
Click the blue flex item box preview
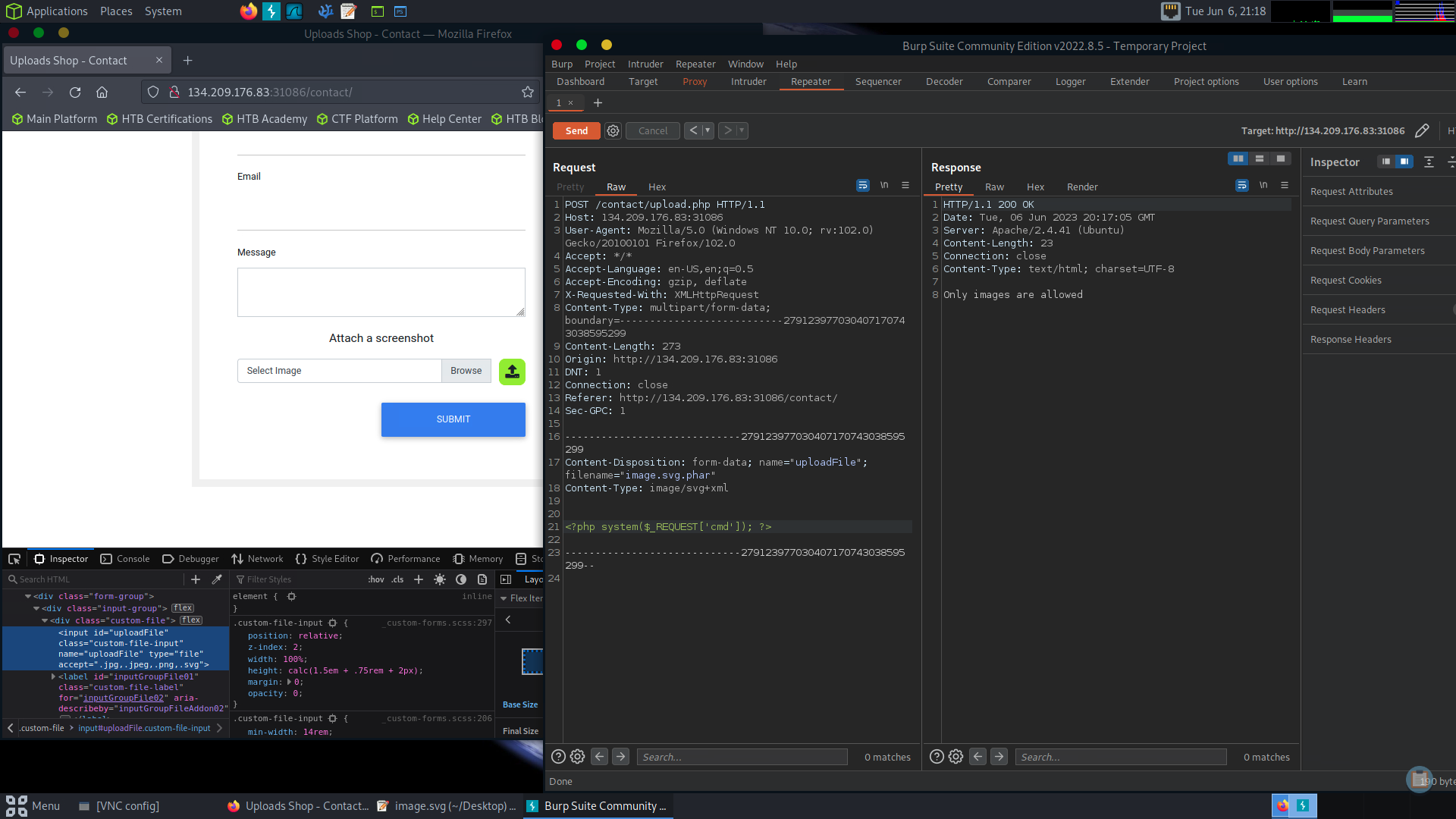532,661
